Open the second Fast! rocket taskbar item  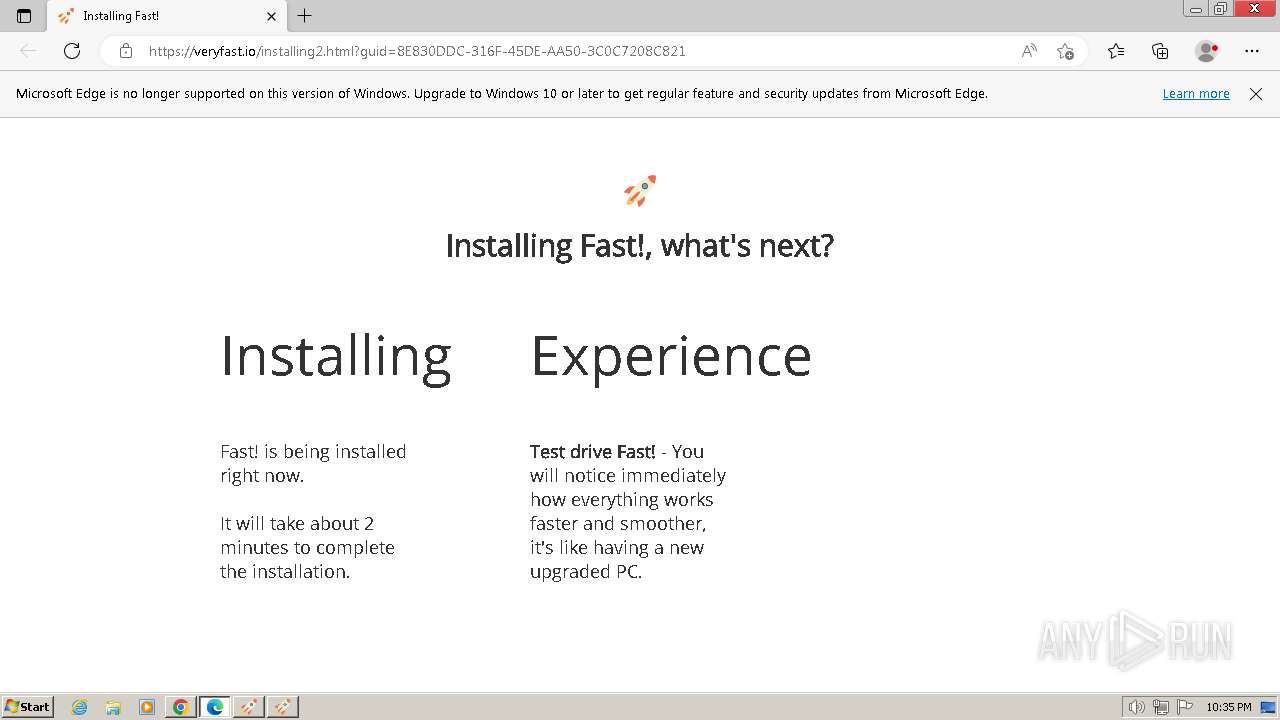tap(283, 707)
